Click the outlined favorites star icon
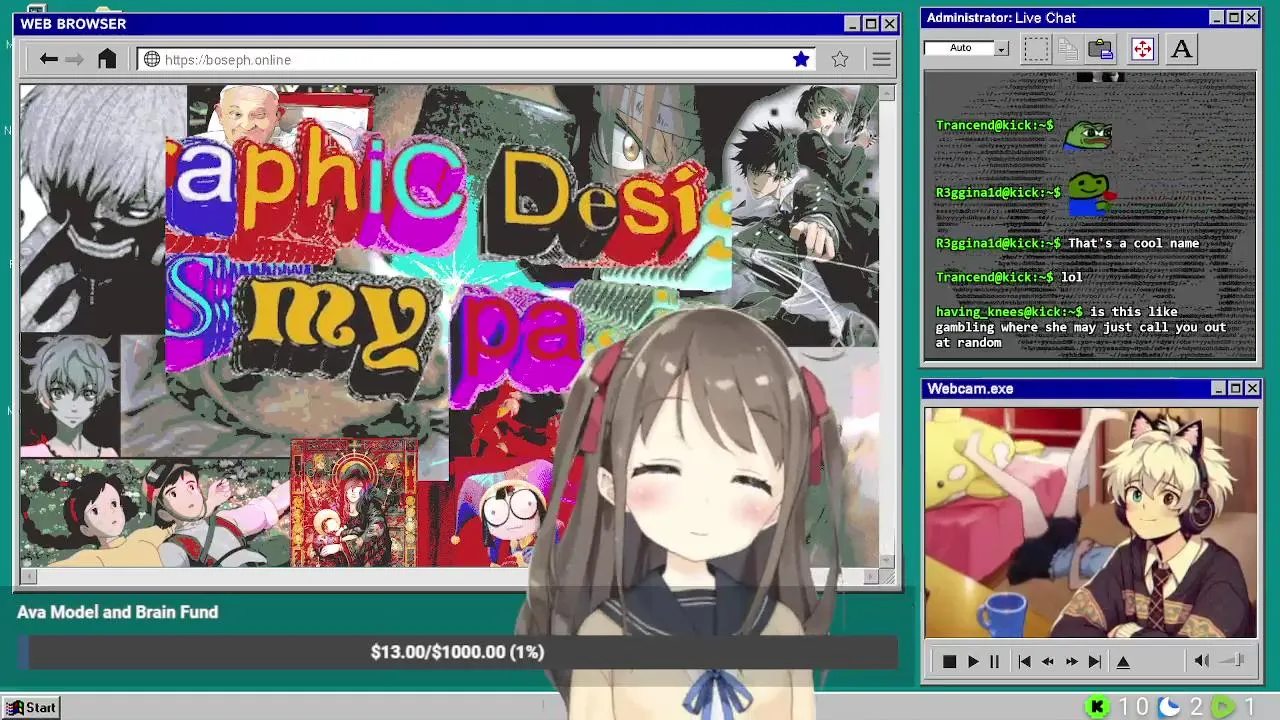 tap(840, 59)
